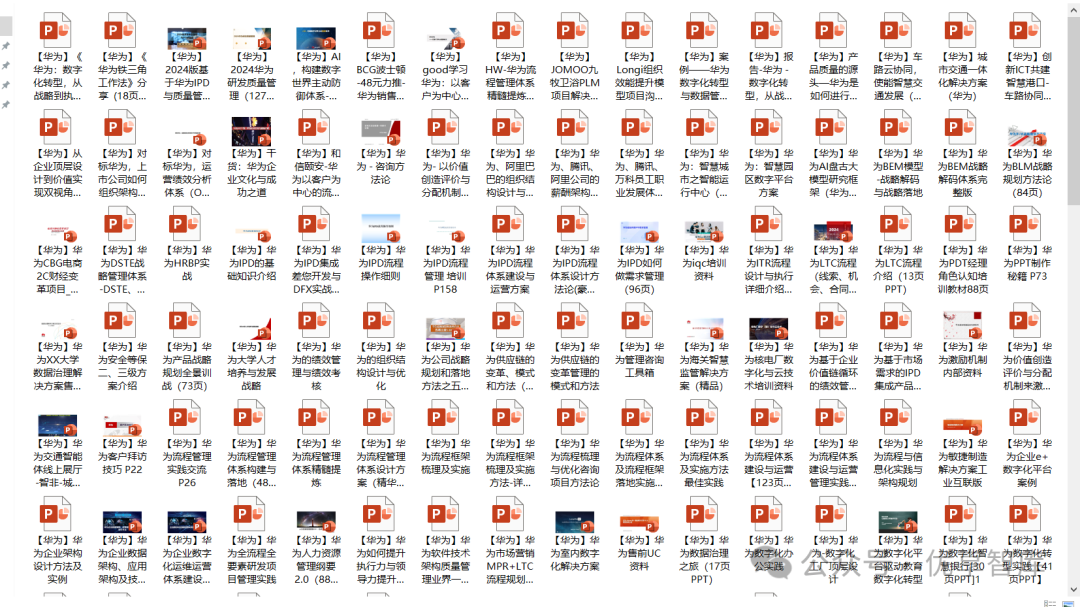Select the 华为IPD如何做需求管理(96页) thumbnail

[x=639, y=232]
